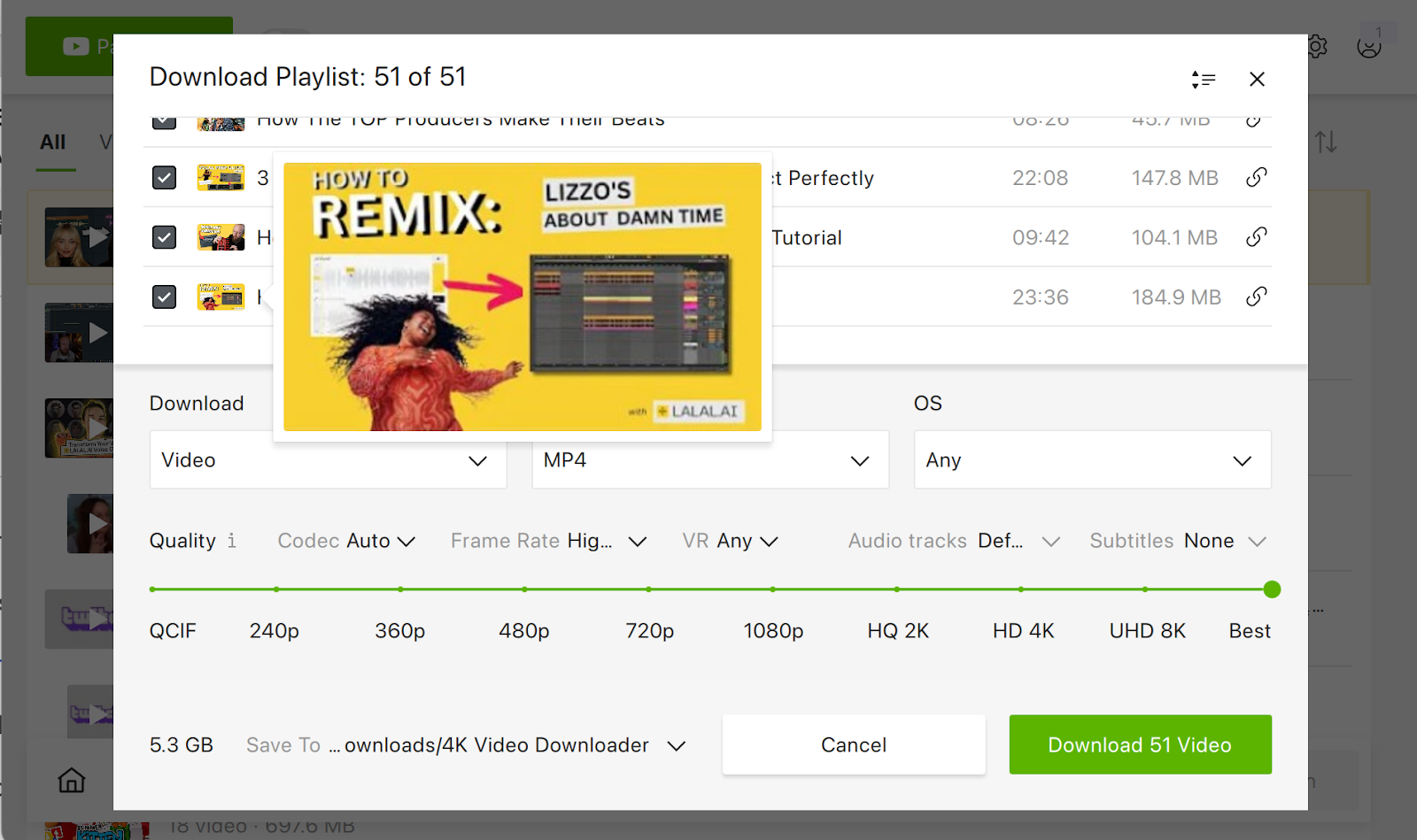1417x840 pixels.
Task: Click the thumbnail of the 22:08 video
Action: pos(221,178)
